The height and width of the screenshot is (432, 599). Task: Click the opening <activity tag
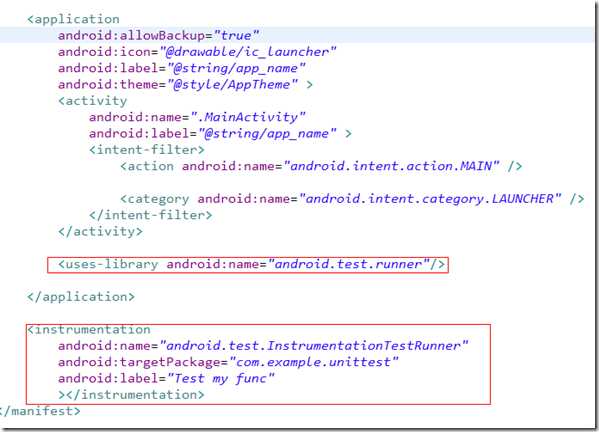point(92,101)
